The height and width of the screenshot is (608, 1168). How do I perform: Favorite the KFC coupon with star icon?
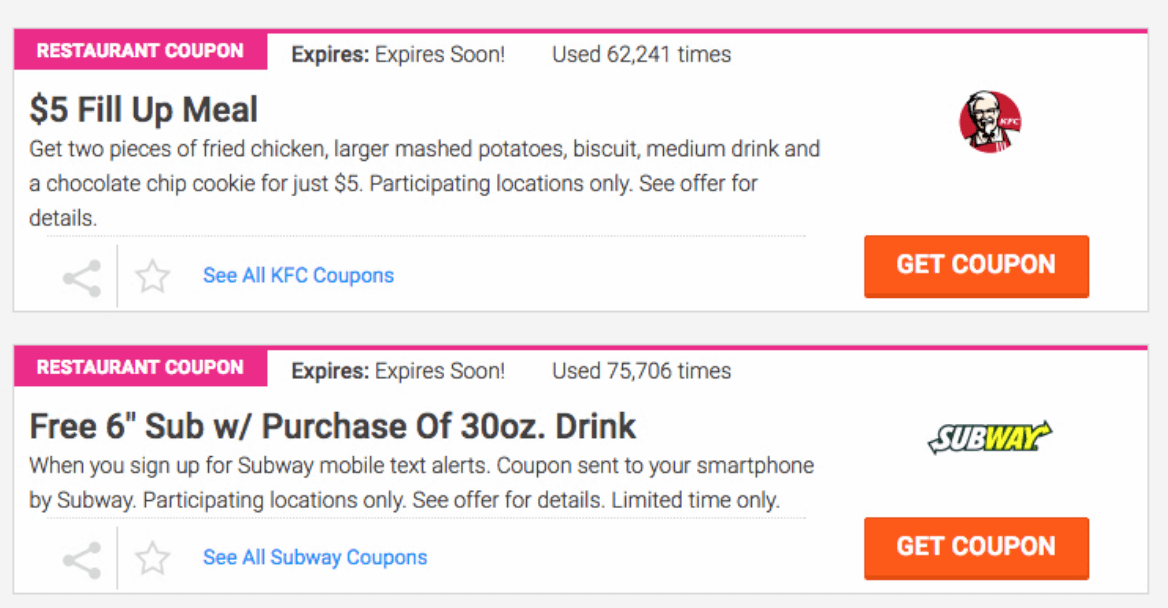153,276
